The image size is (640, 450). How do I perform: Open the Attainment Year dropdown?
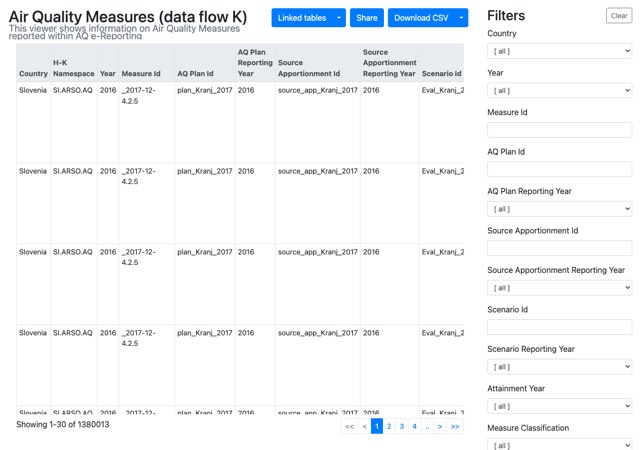coord(559,406)
